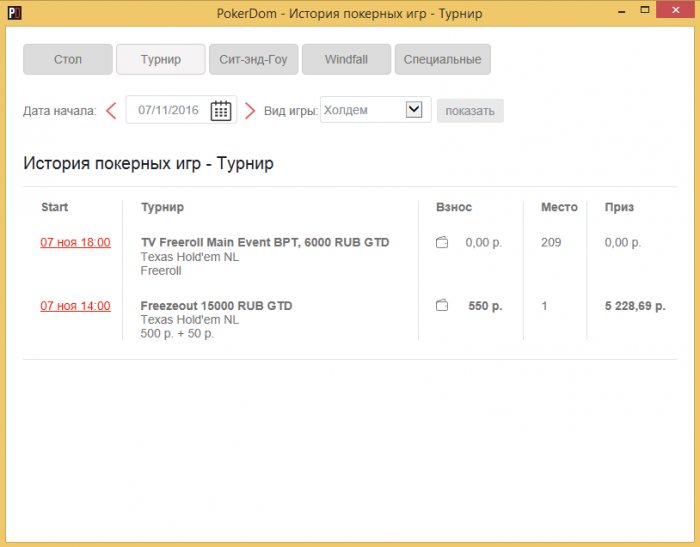
Task: Click the Вид игры label
Action: coord(291,111)
